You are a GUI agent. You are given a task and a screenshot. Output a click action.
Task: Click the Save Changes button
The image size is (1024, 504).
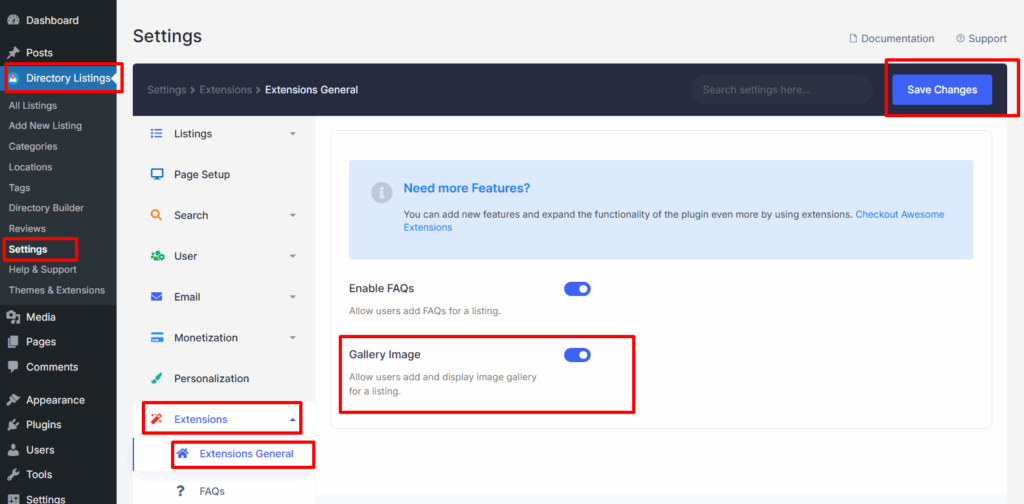click(x=941, y=90)
